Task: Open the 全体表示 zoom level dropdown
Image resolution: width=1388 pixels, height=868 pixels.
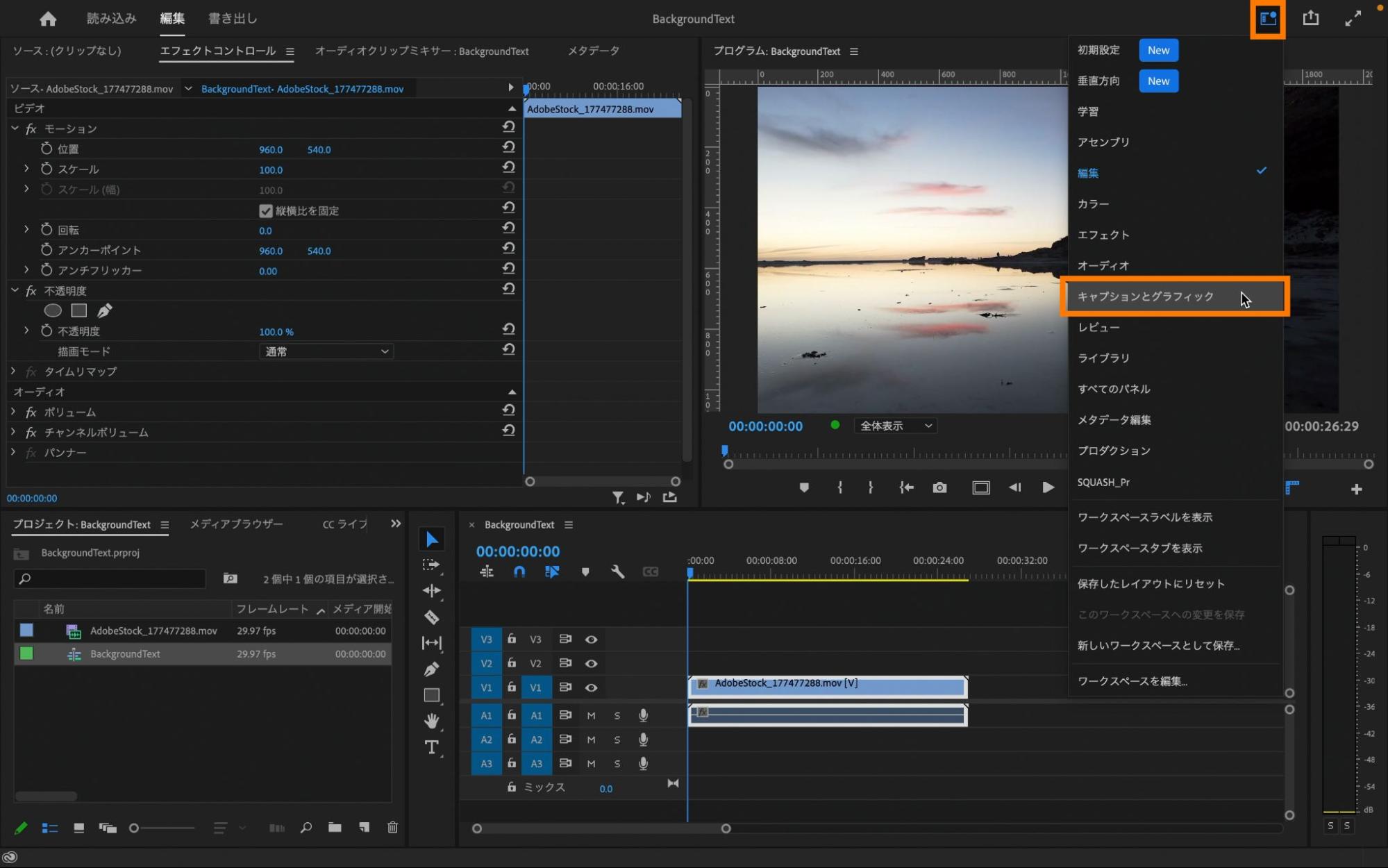Action: click(895, 426)
